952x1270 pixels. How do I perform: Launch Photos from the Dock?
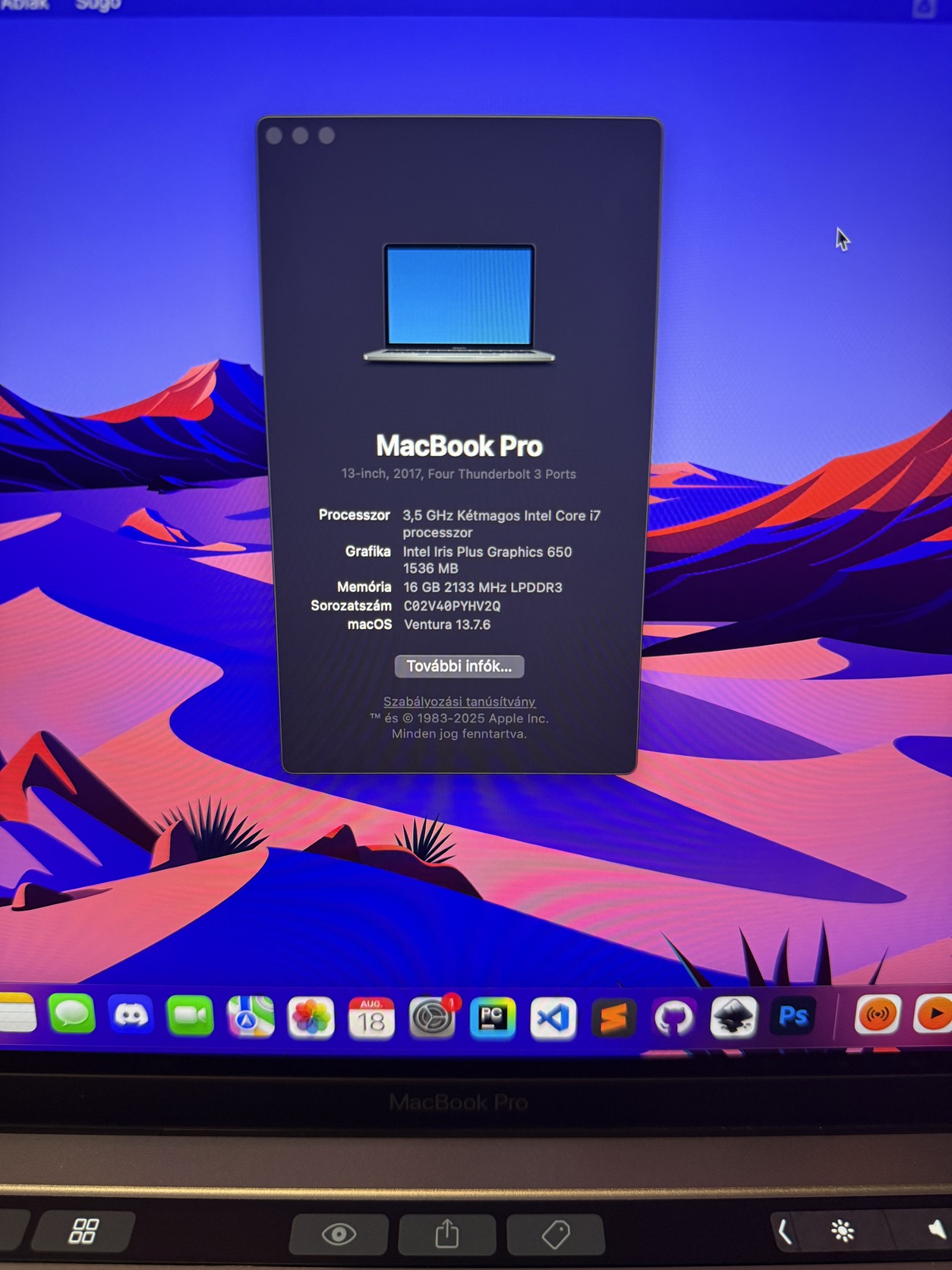[311, 1017]
